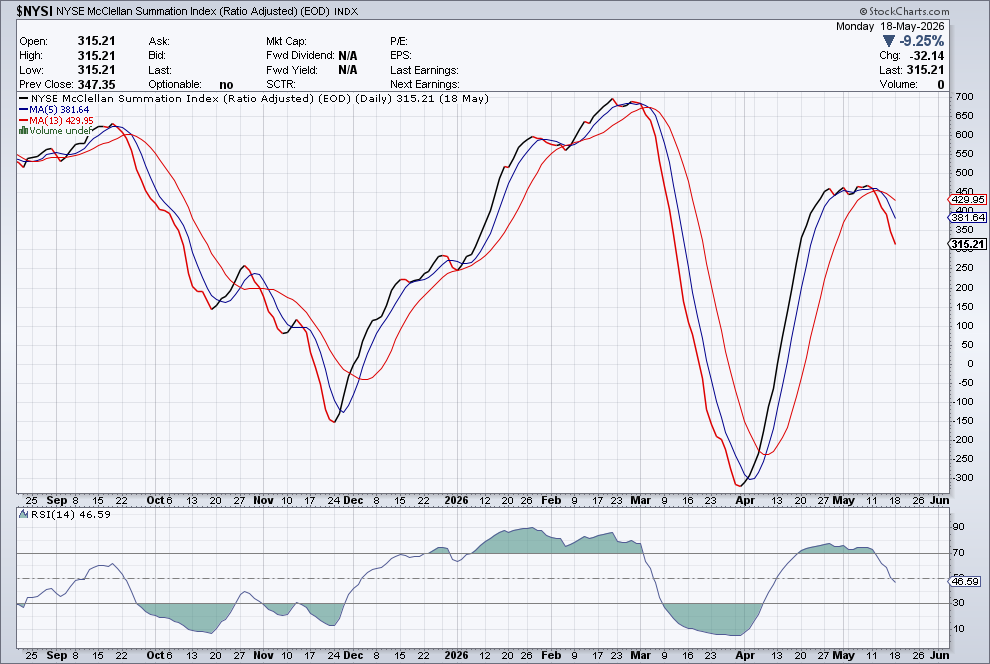Click the Monday 18-May-2026 date
The image size is (990, 664).
tap(890, 26)
